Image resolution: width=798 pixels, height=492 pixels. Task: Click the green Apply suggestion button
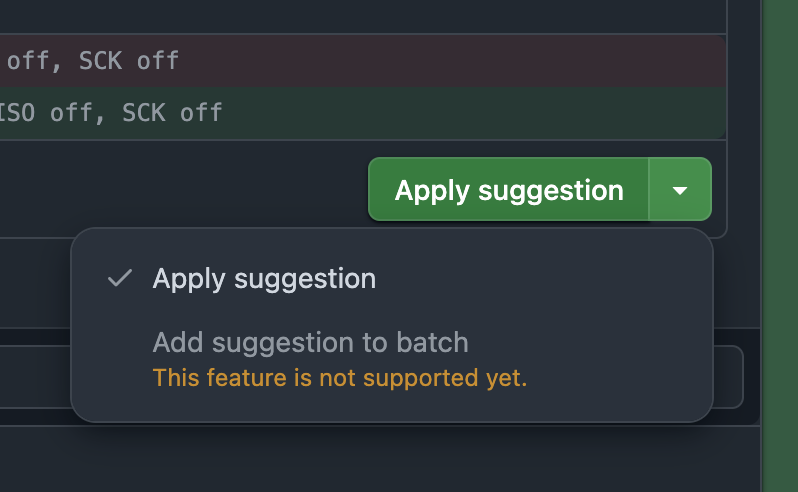pos(508,190)
